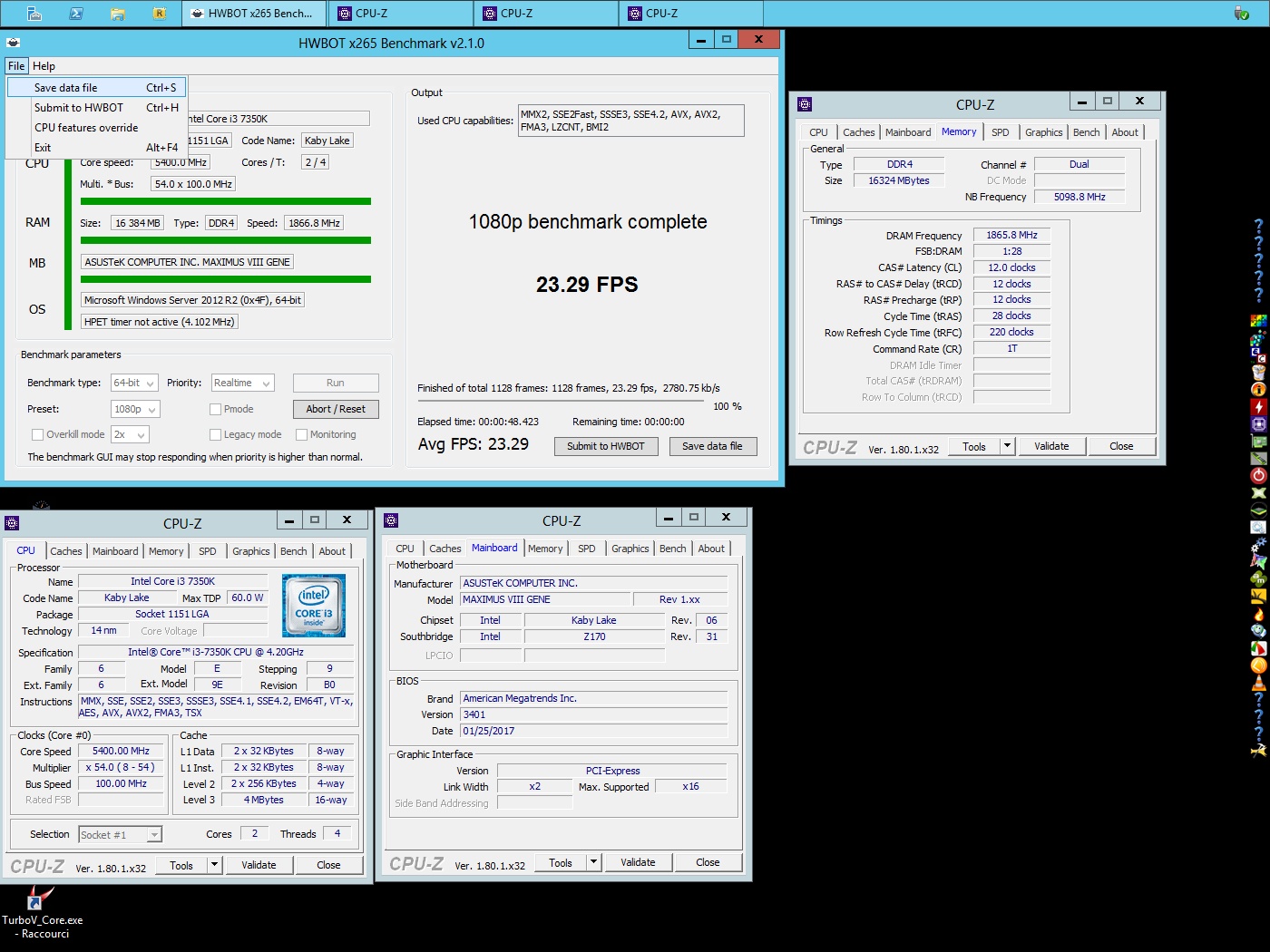The height and width of the screenshot is (952, 1270).
Task: Launch PowerShell from the taskbar
Action: coord(76,14)
